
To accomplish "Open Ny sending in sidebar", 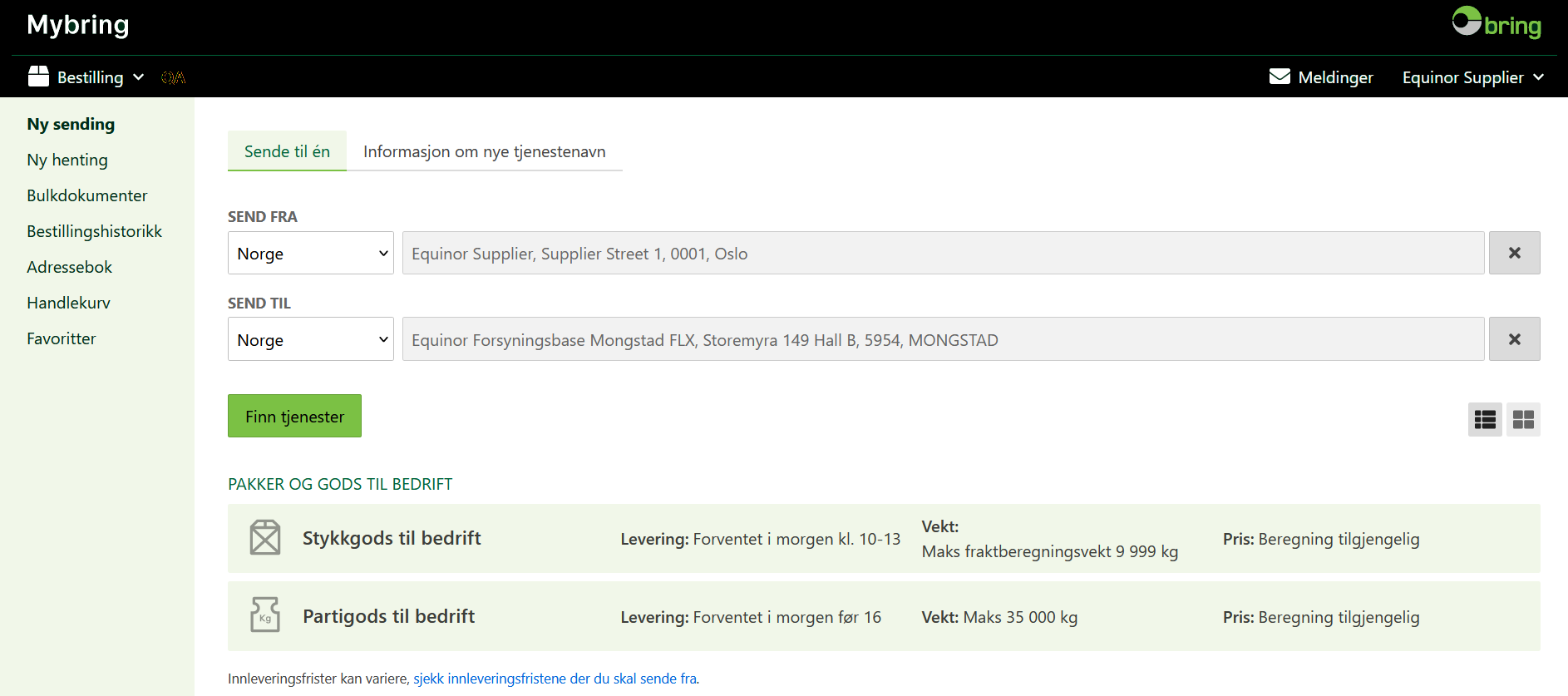I will [x=71, y=124].
